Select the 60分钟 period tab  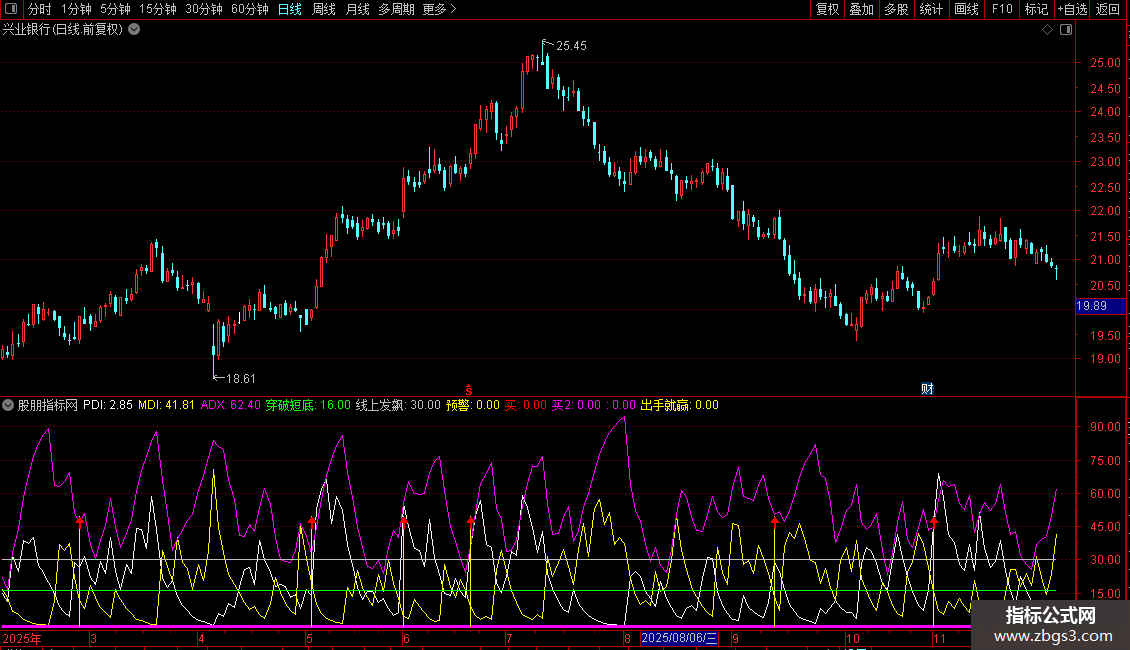(249, 9)
